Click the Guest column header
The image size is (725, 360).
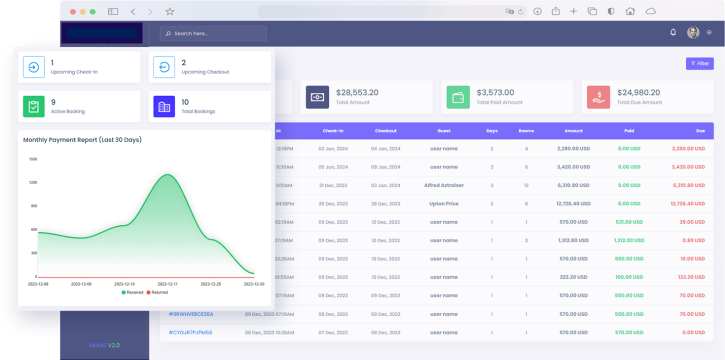click(444, 131)
